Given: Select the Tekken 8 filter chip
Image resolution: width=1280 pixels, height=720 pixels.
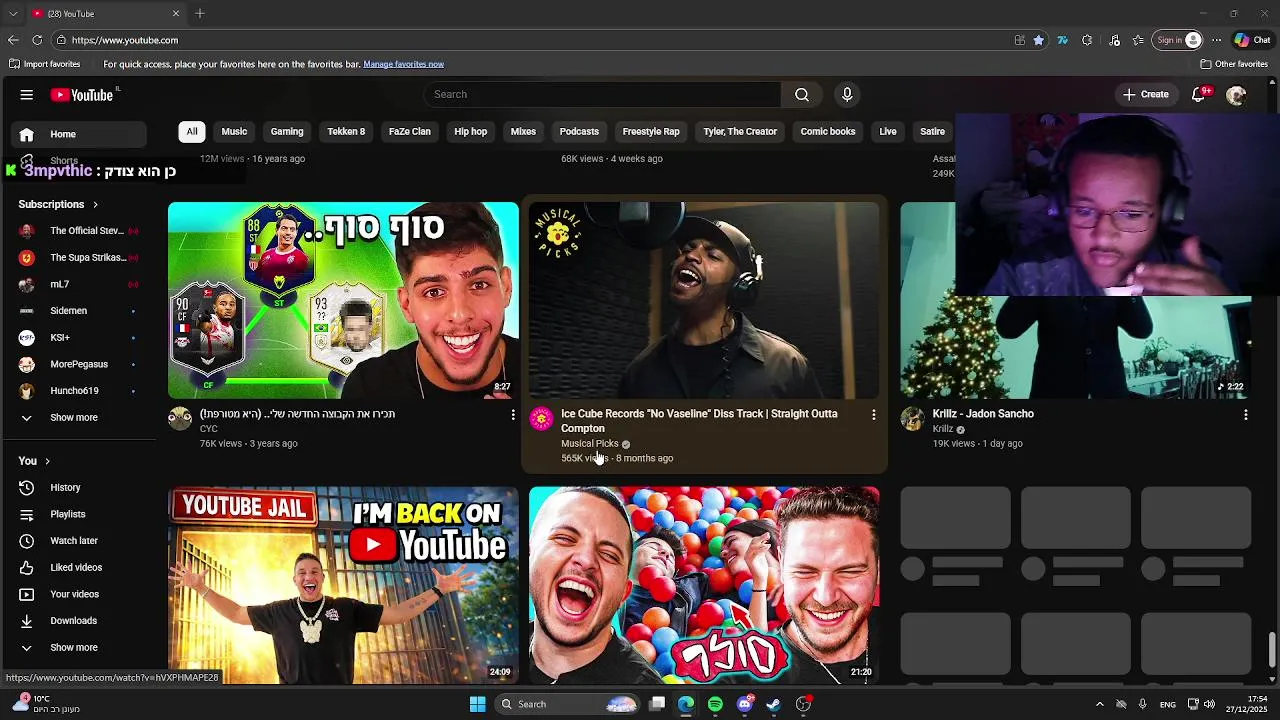Looking at the screenshot, I should pyautogui.click(x=346, y=131).
